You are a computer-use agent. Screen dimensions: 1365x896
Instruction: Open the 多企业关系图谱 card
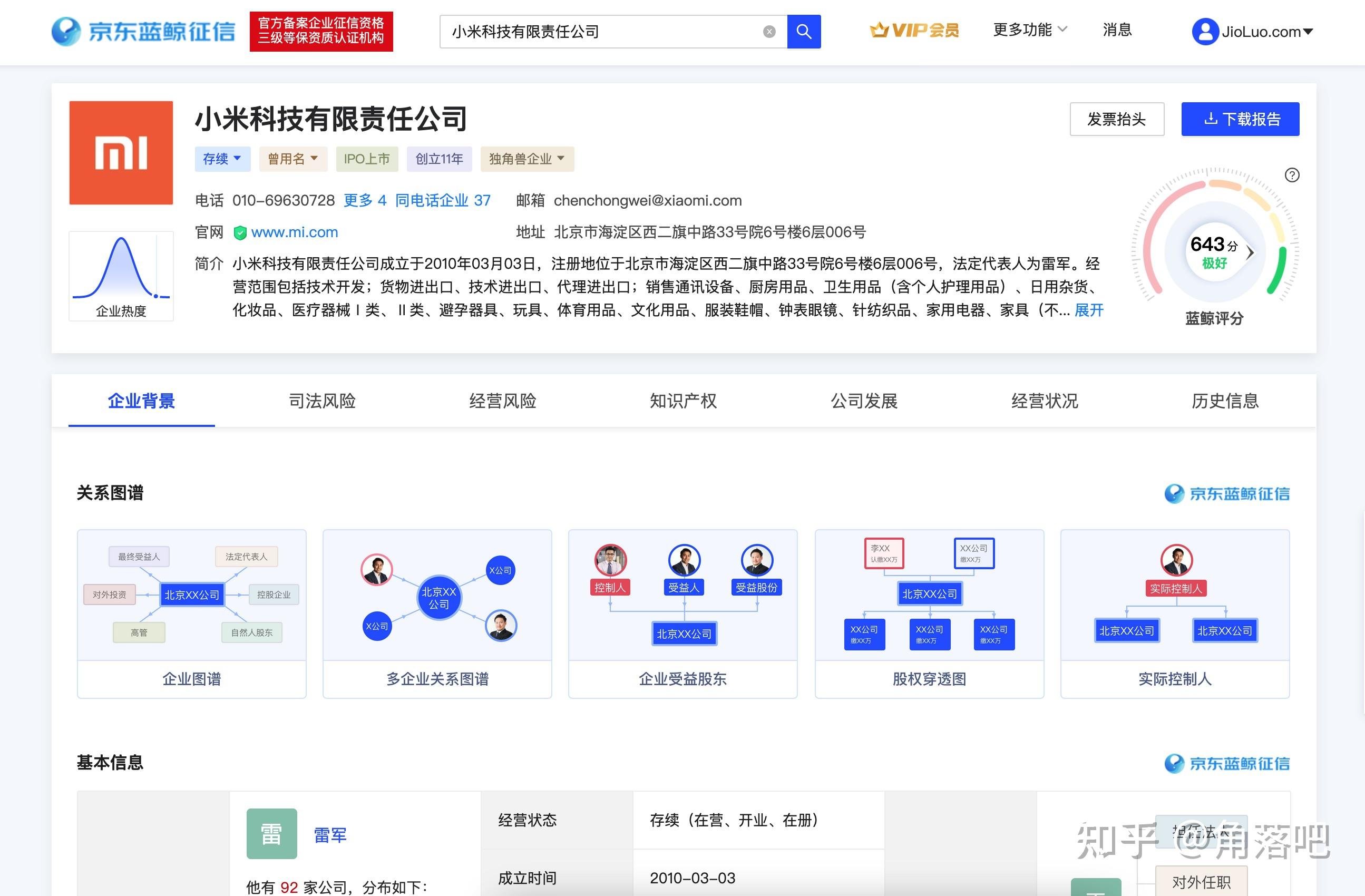[x=437, y=614]
